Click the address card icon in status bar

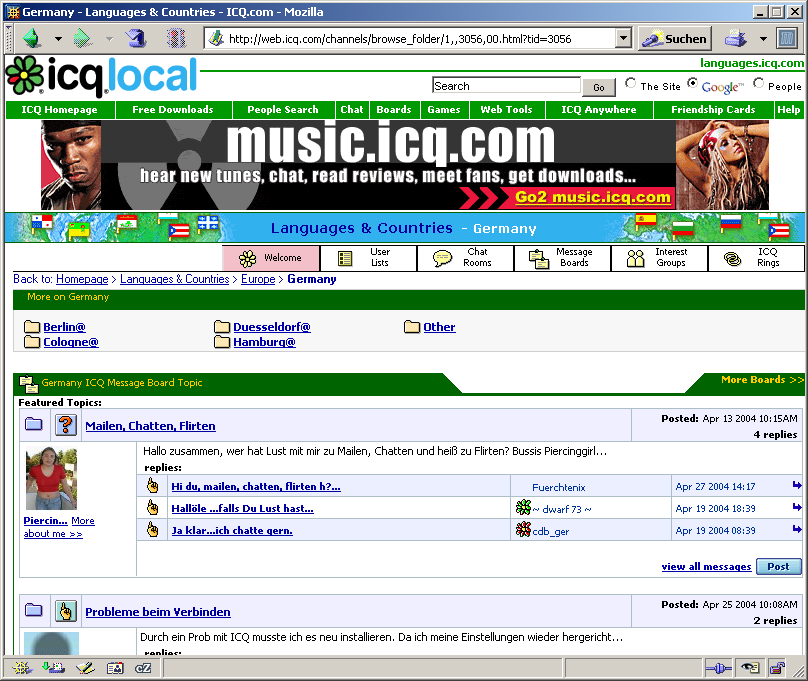(x=116, y=667)
